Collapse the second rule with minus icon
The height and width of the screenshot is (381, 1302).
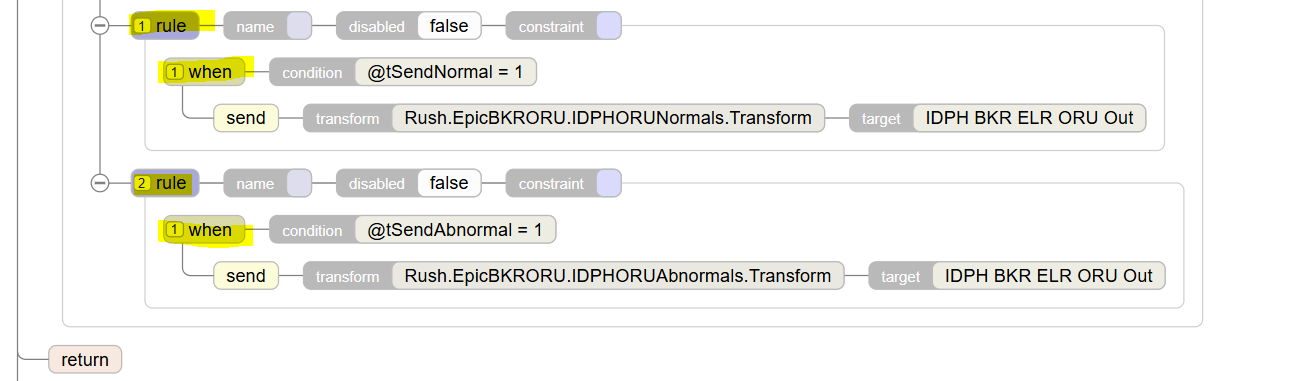100,183
